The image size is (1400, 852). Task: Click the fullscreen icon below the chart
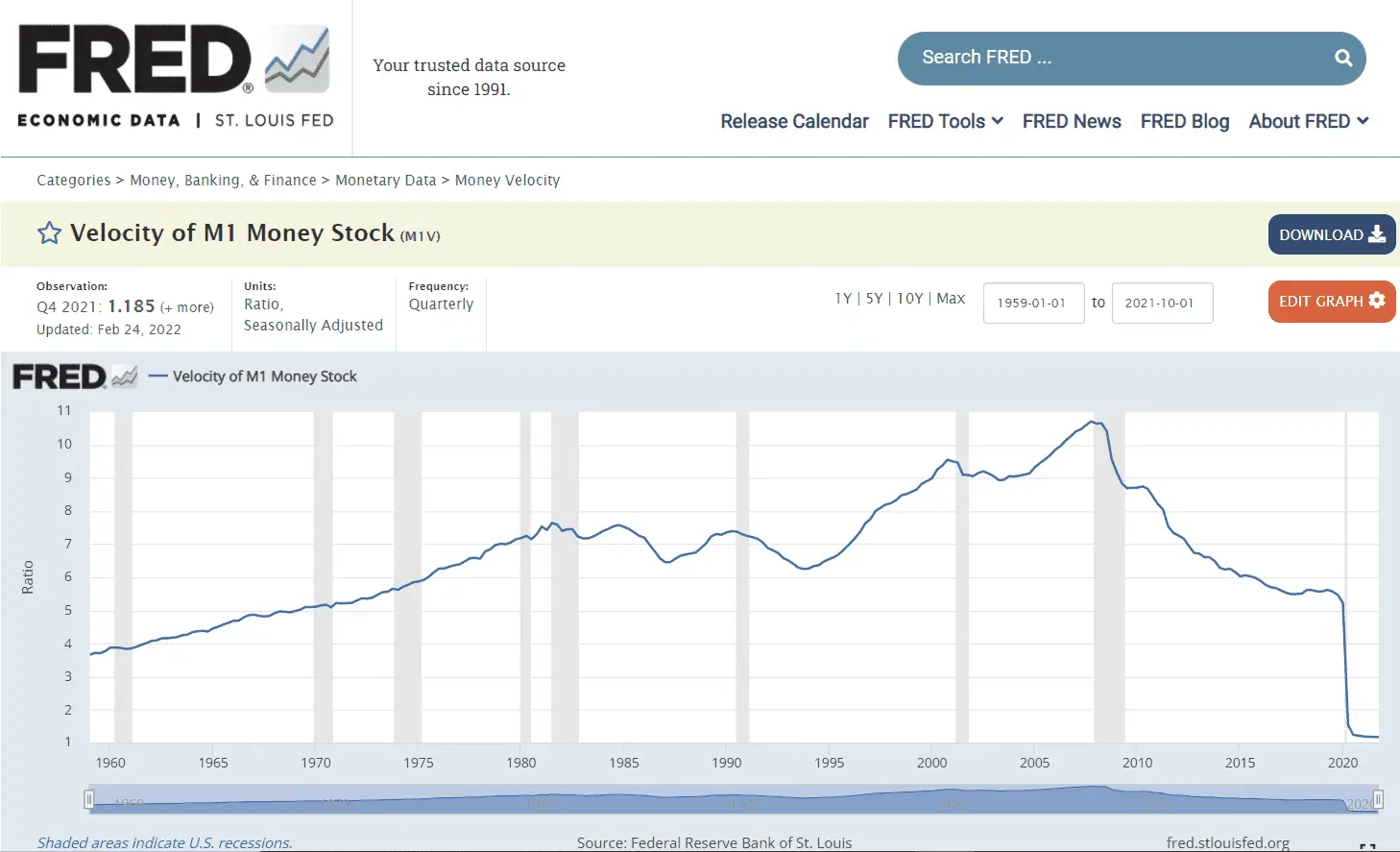point(1367,846)
